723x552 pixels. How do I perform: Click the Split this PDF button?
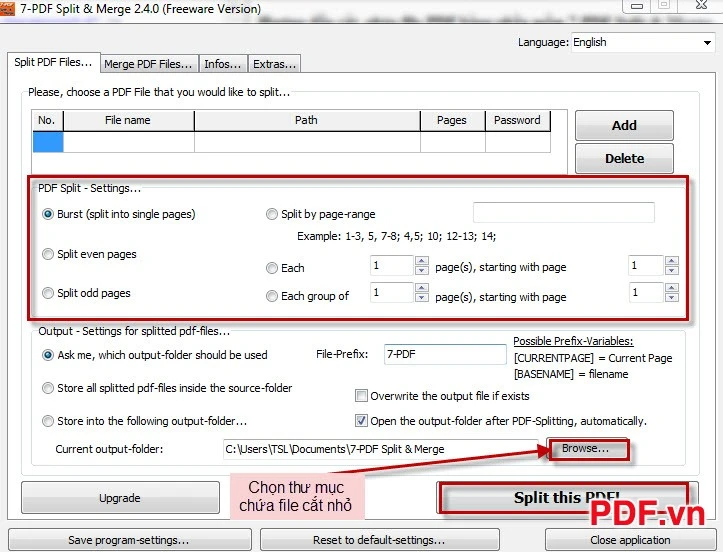(x=565, y=498)
